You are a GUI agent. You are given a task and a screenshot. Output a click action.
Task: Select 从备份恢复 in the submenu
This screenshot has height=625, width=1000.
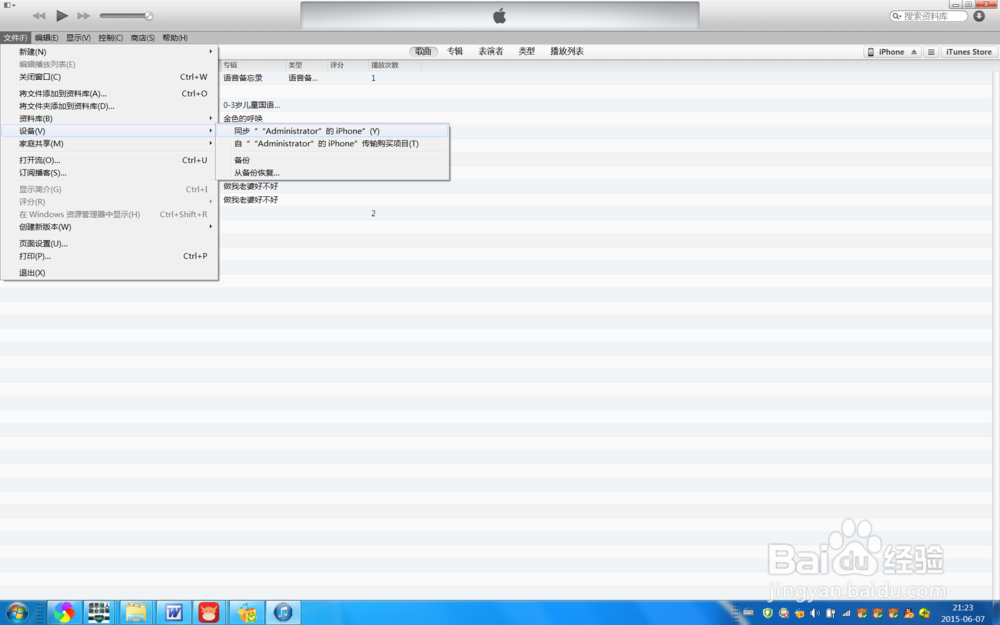332,172
